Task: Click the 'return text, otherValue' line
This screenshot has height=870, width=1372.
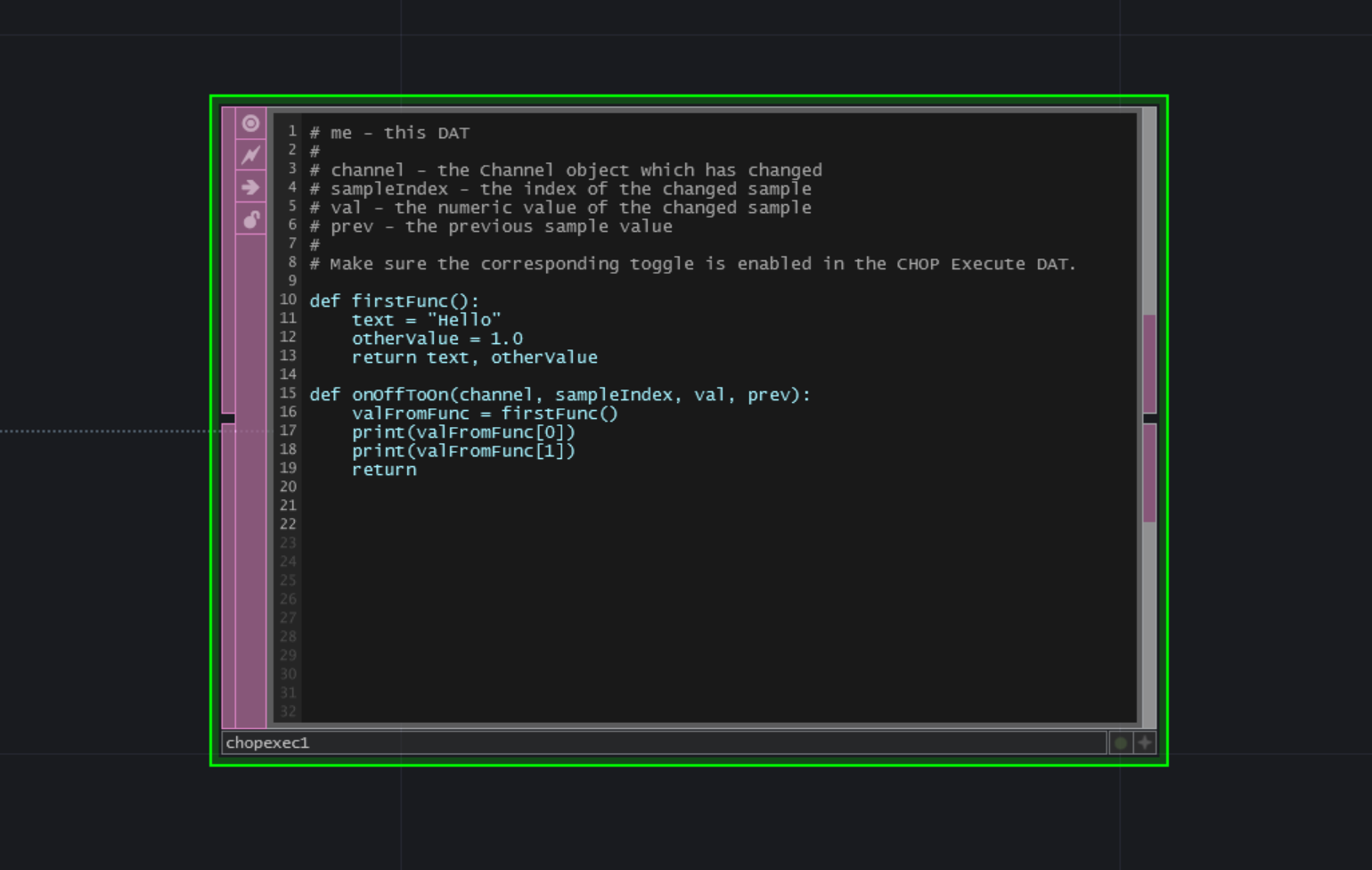Action: coord(474,357)
